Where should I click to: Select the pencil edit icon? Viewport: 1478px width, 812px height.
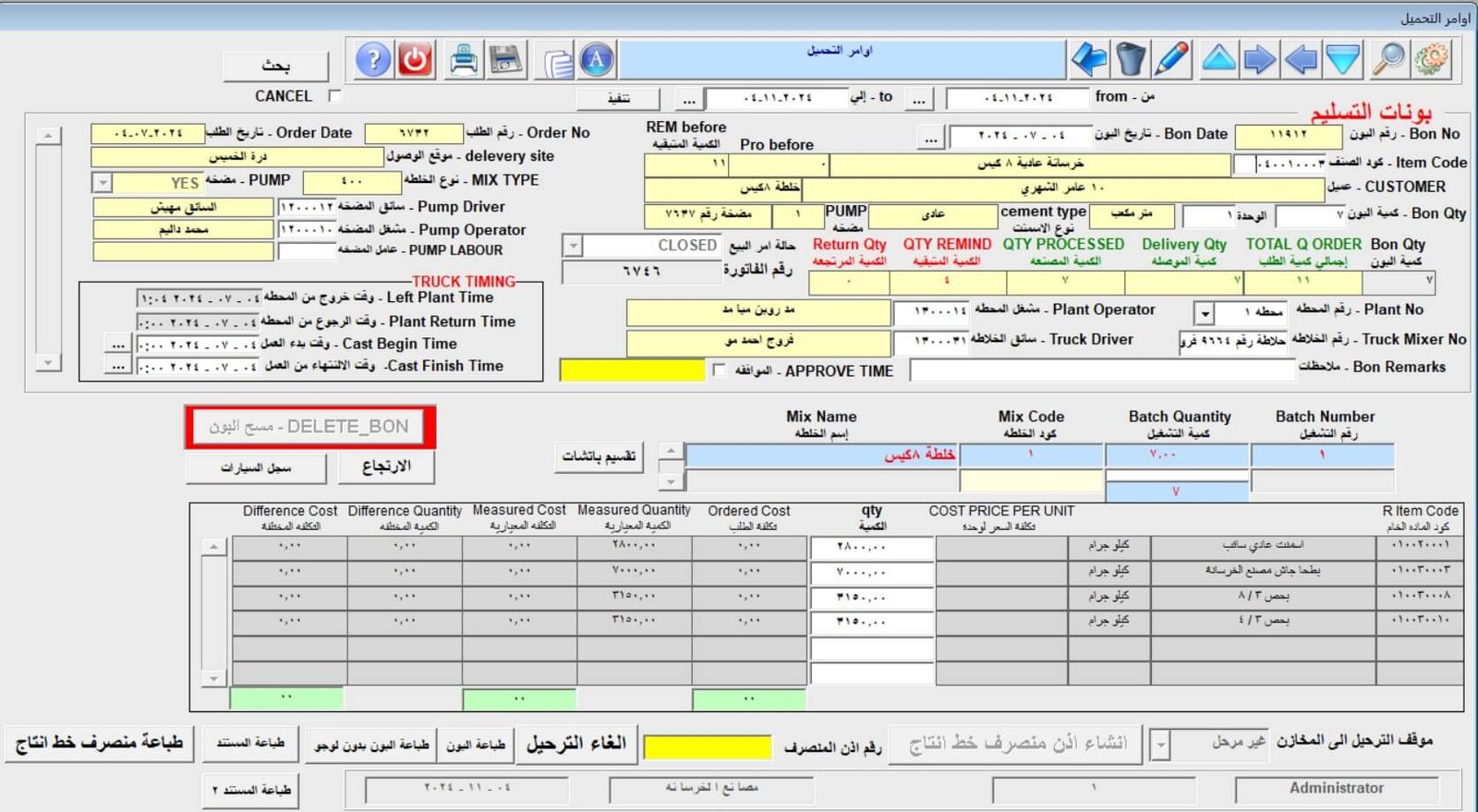pyautogui.click(x=1172, y=60)
